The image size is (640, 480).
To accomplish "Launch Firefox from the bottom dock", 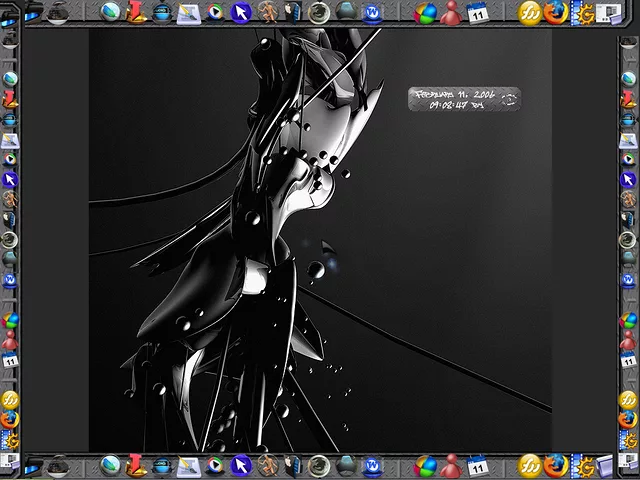I will 555,466.
